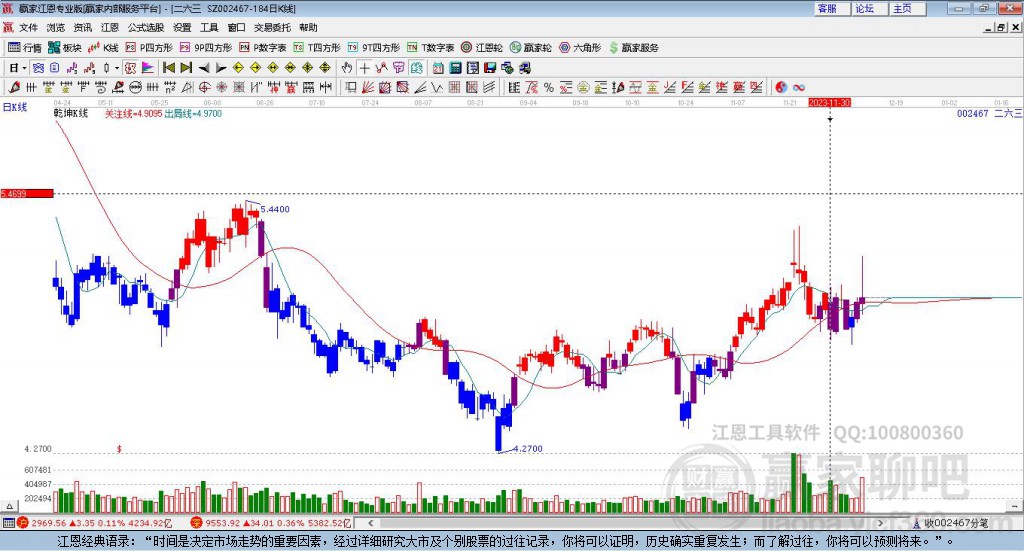
Task: Click the 002467 stock code label
Action: [972, 114]
